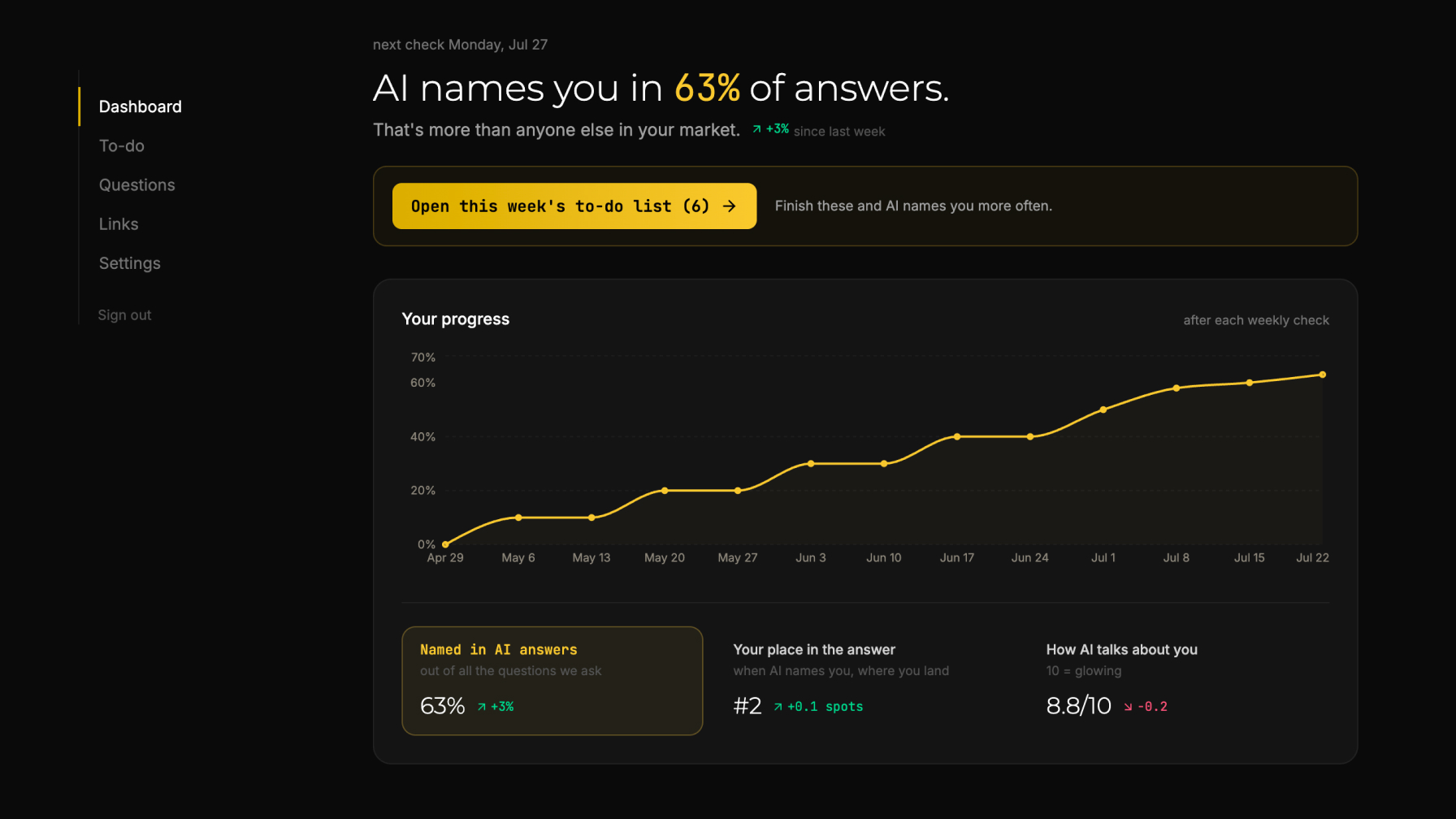Click the Jul 8 chart data point
Viewport: 1456px width, 819px height.
coord(1176,388)
